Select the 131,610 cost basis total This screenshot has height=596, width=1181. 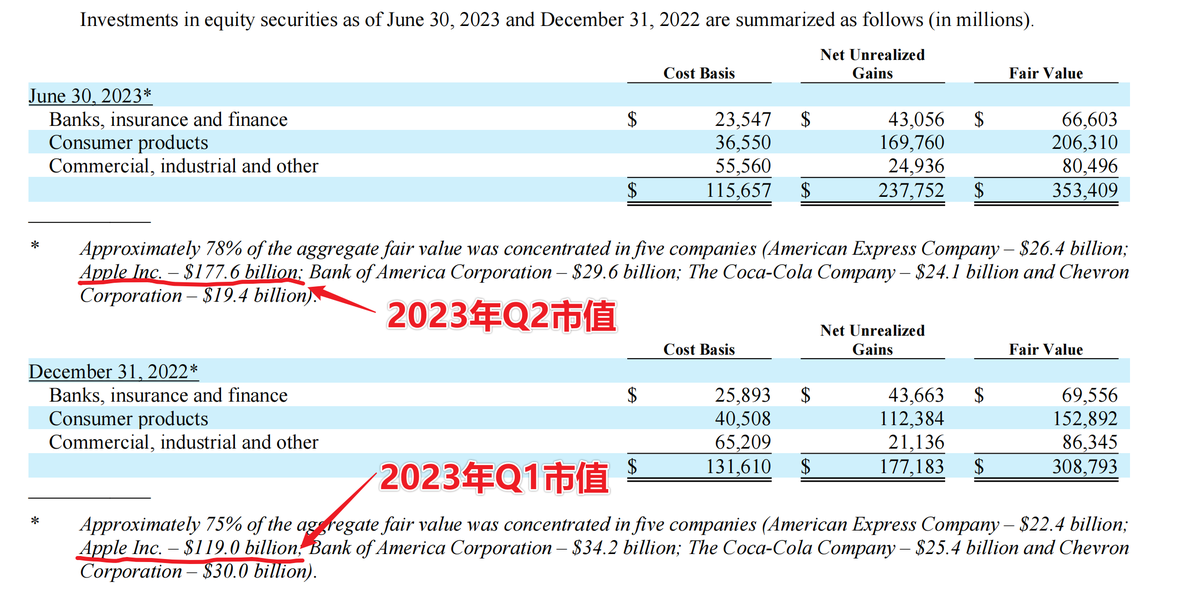pyautogui.click(x=738, y=466)
